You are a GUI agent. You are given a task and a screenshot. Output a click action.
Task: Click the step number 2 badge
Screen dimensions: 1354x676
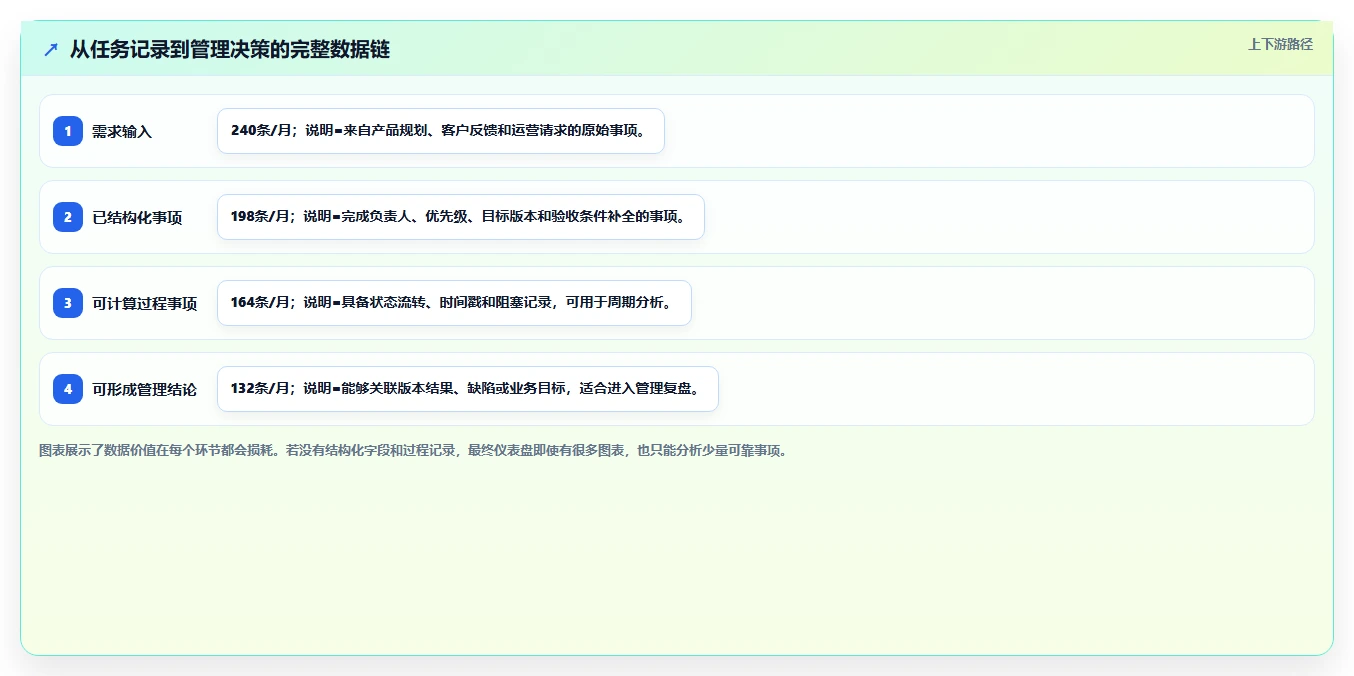pyautogui.click(x=68, y=217)
